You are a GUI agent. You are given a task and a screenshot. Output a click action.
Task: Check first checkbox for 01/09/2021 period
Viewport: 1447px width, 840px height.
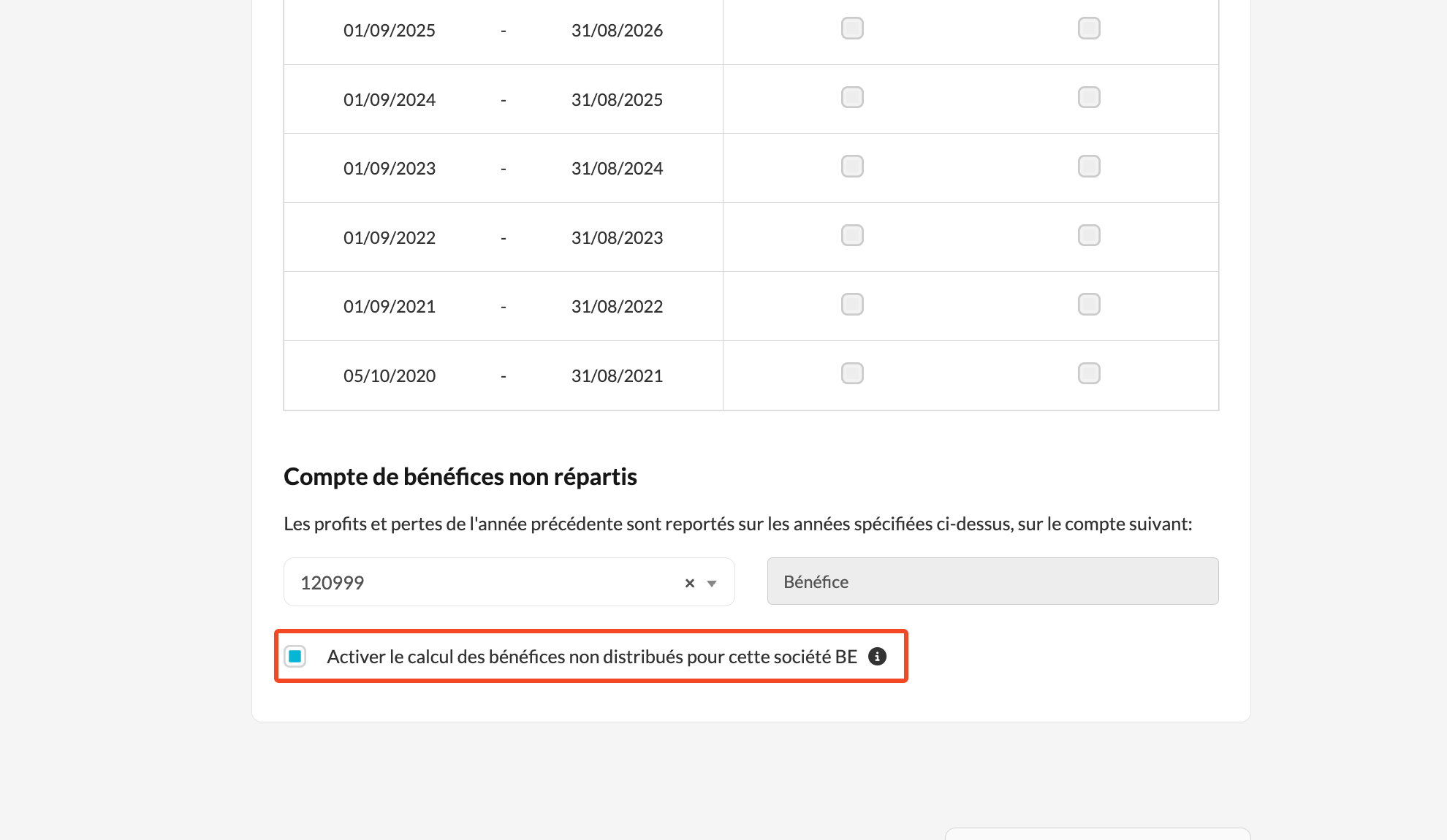pos(852,305)
